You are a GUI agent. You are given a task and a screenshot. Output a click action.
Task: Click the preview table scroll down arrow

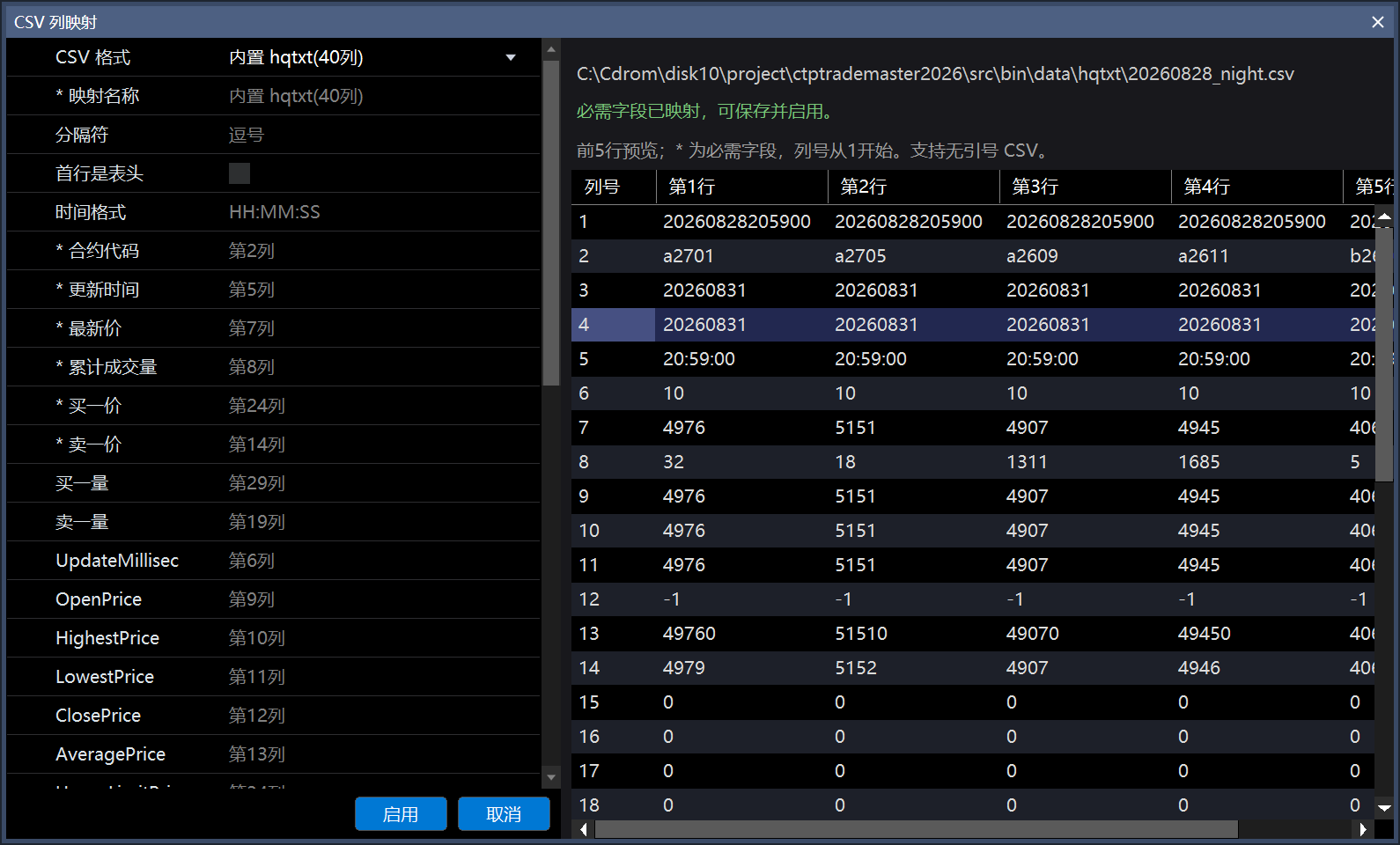(x=1384, y=807)
